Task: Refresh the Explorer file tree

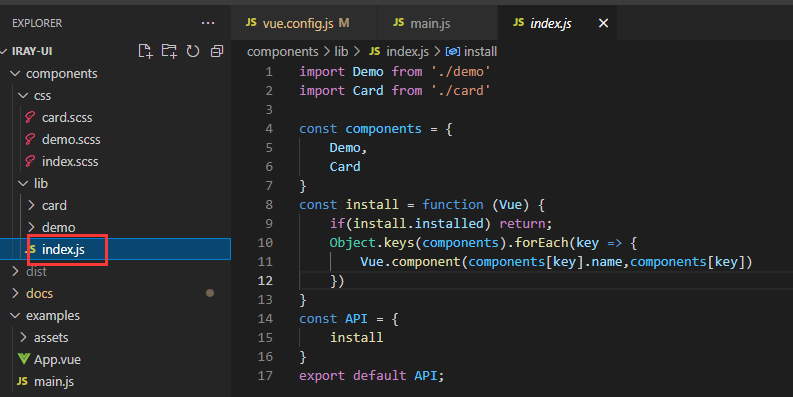Action: [x=193, y=51]
